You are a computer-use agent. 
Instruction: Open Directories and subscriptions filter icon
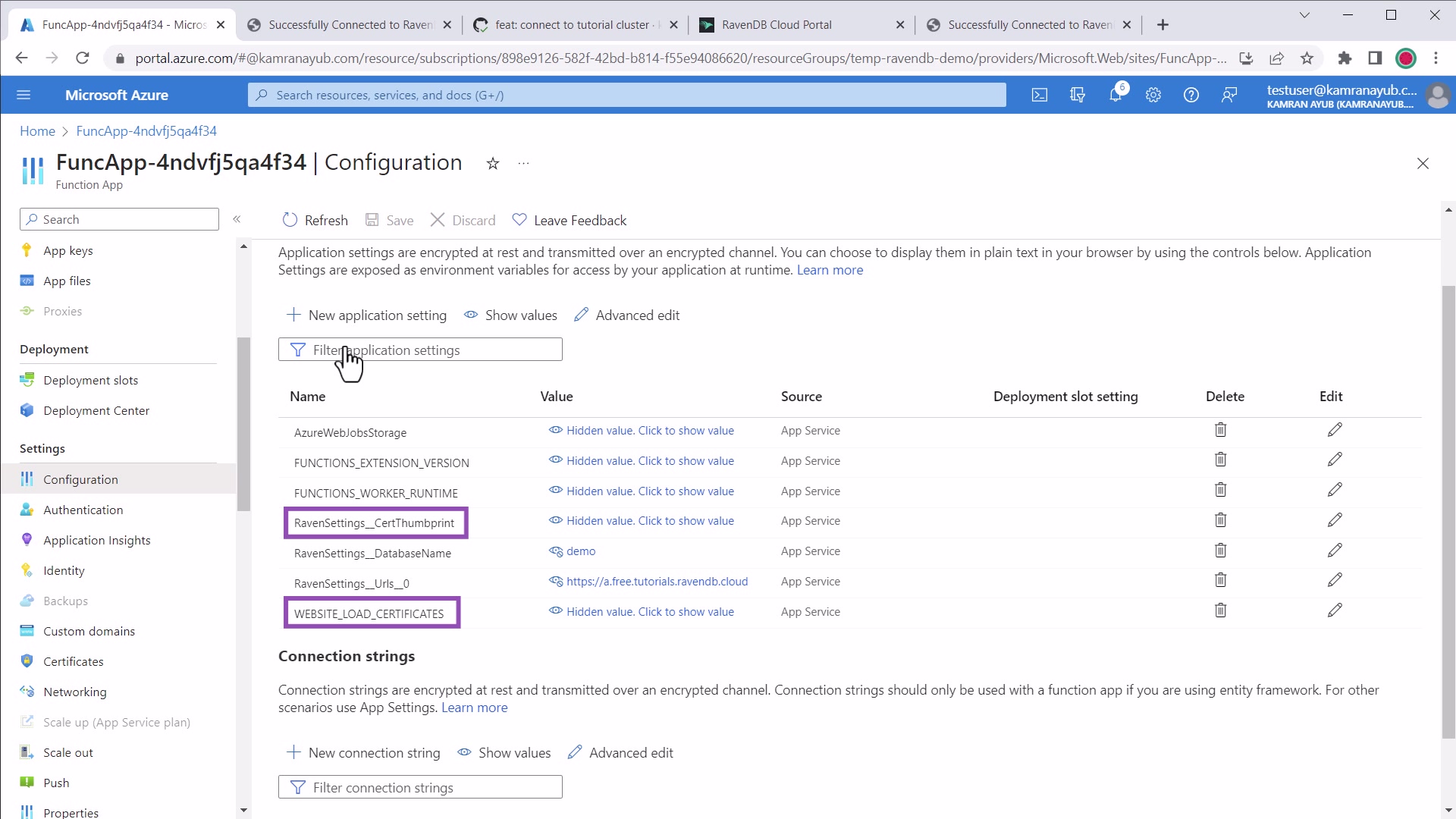click(x=1078, y=95)
